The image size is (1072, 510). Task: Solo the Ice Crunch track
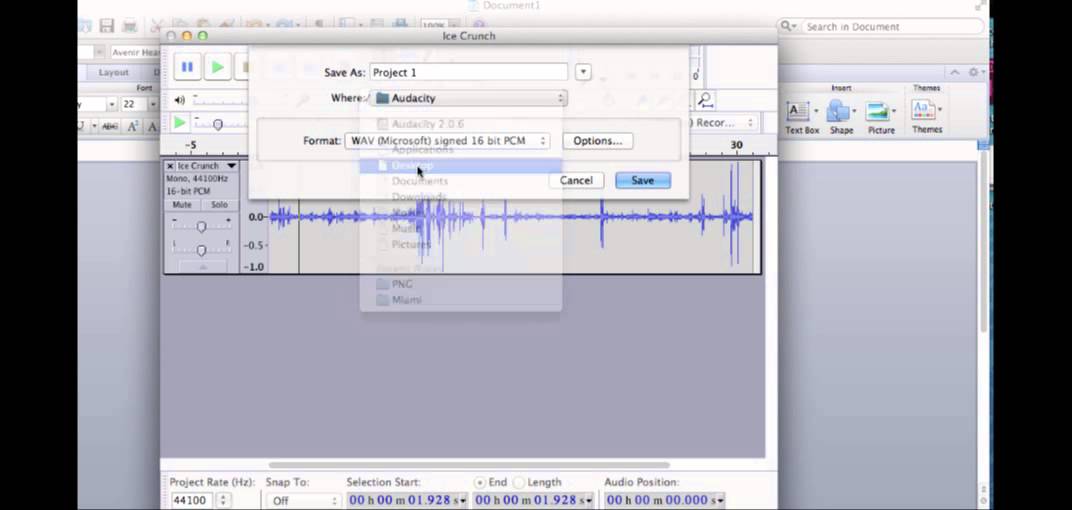click(x=219, y=204)
